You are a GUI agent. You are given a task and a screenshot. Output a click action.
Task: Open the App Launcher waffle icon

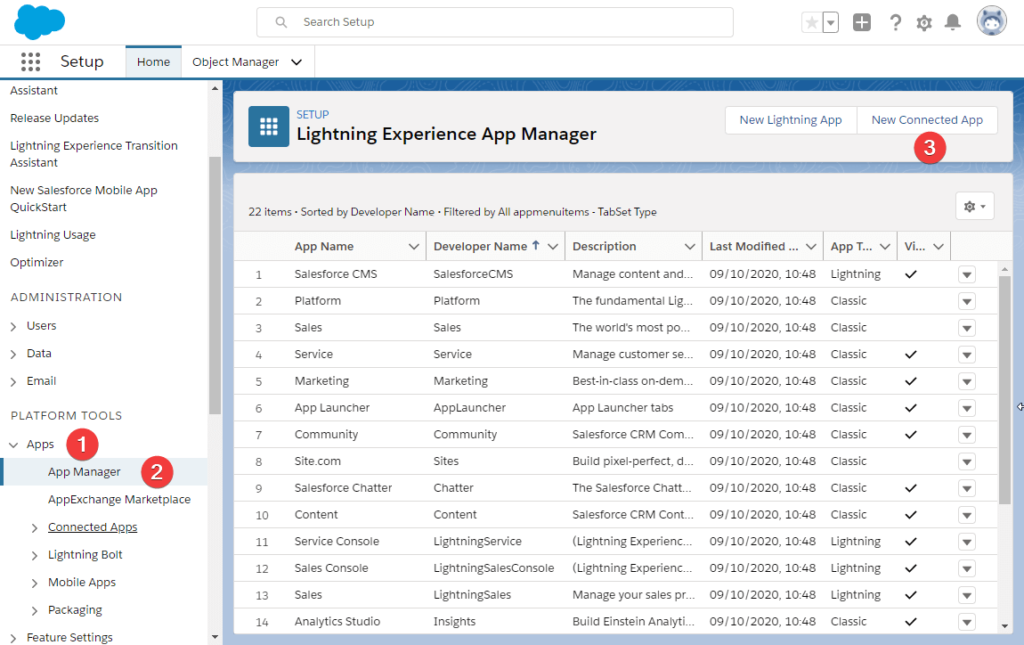pos(30,61)
